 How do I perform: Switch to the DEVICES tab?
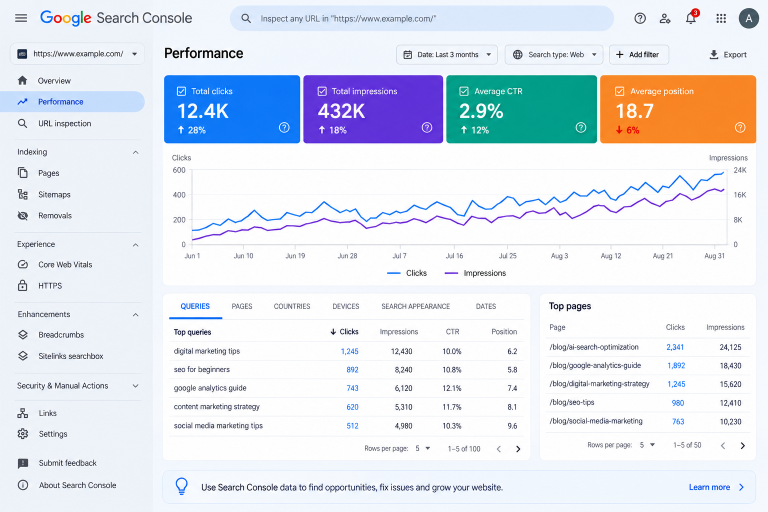[x=346, y=306]
